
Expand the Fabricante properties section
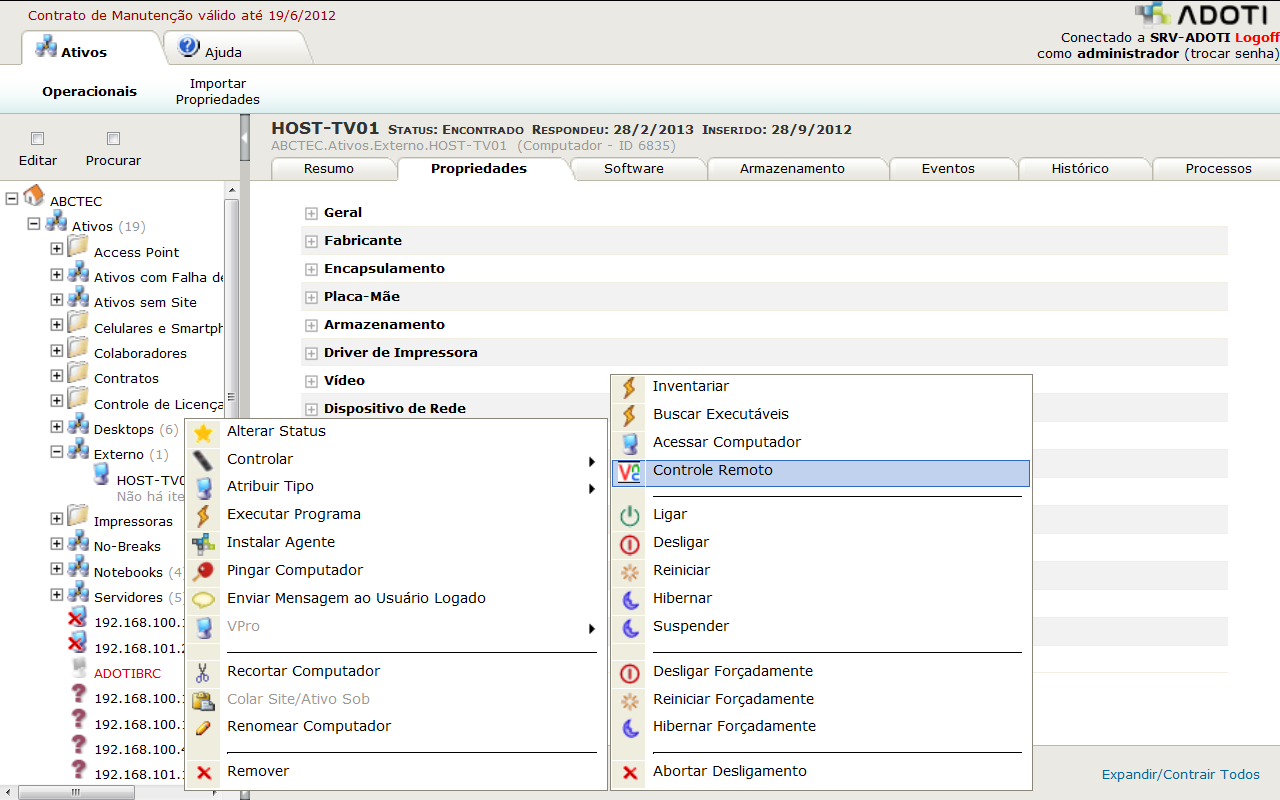click(x=312, y=241)
